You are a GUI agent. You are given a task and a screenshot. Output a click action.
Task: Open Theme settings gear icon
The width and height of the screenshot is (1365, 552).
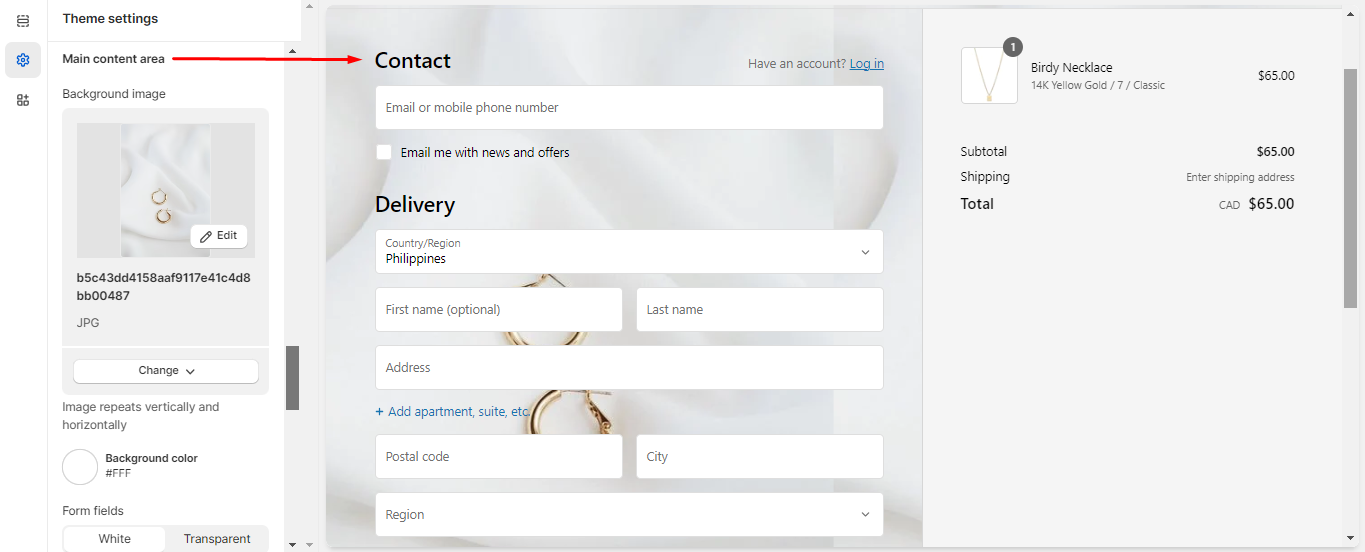23,60
